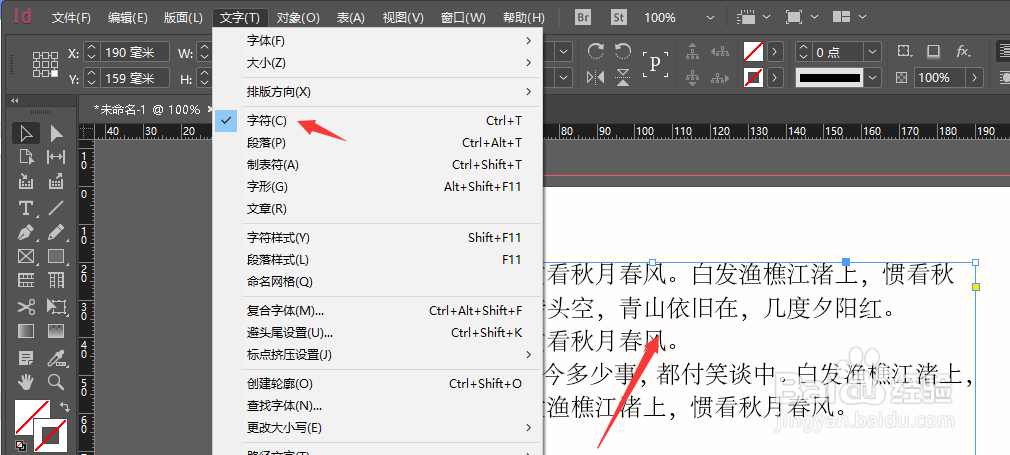1010x455 pixels.
Task: Select the Pencil tool
Action: 57,232
